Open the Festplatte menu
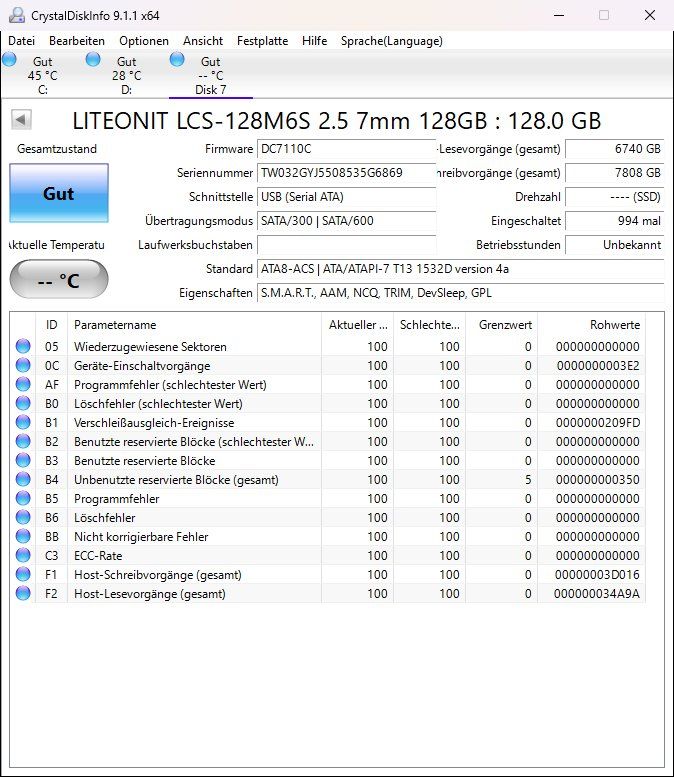Viewport: 674px width, 777px height. [262, 41]
